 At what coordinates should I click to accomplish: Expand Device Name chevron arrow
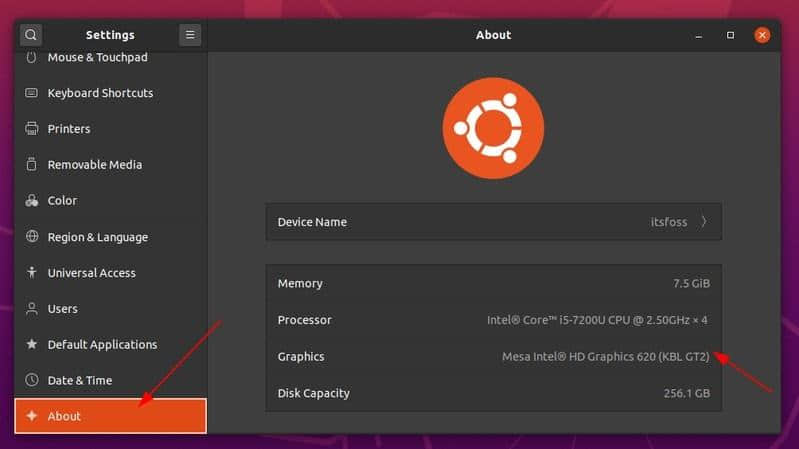(704, 222)
